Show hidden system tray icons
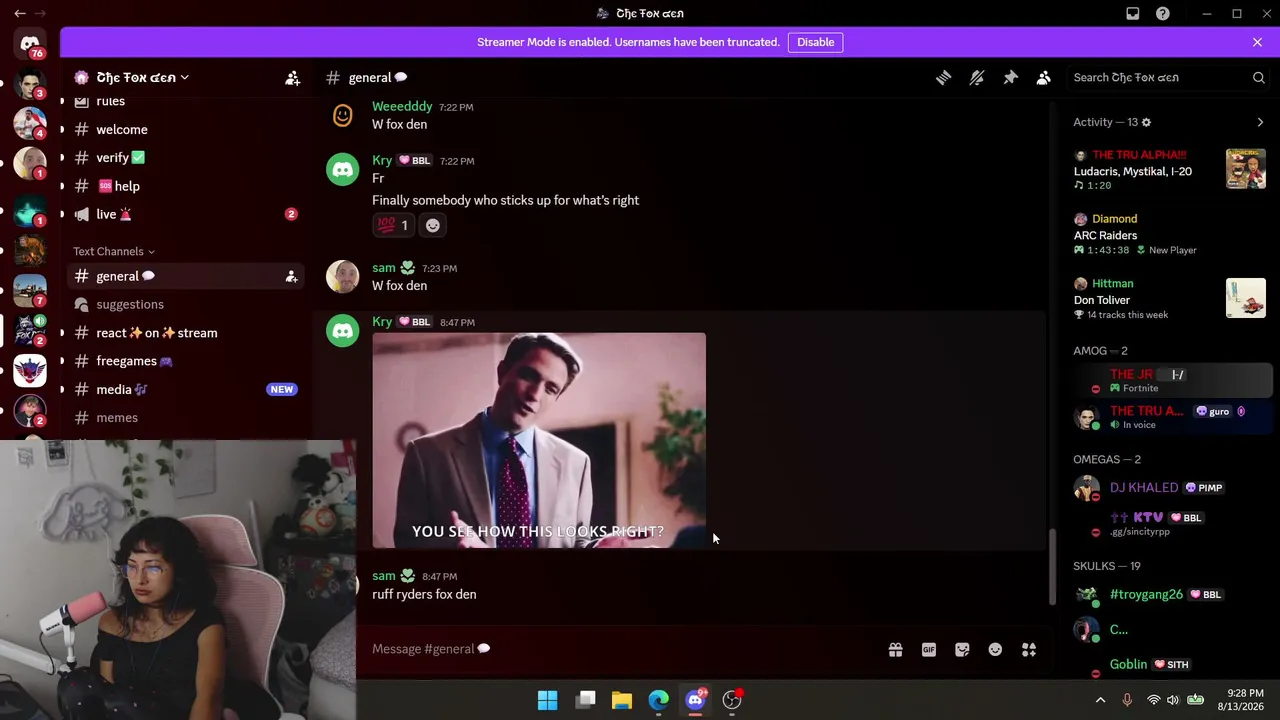 coord(1100,700)
